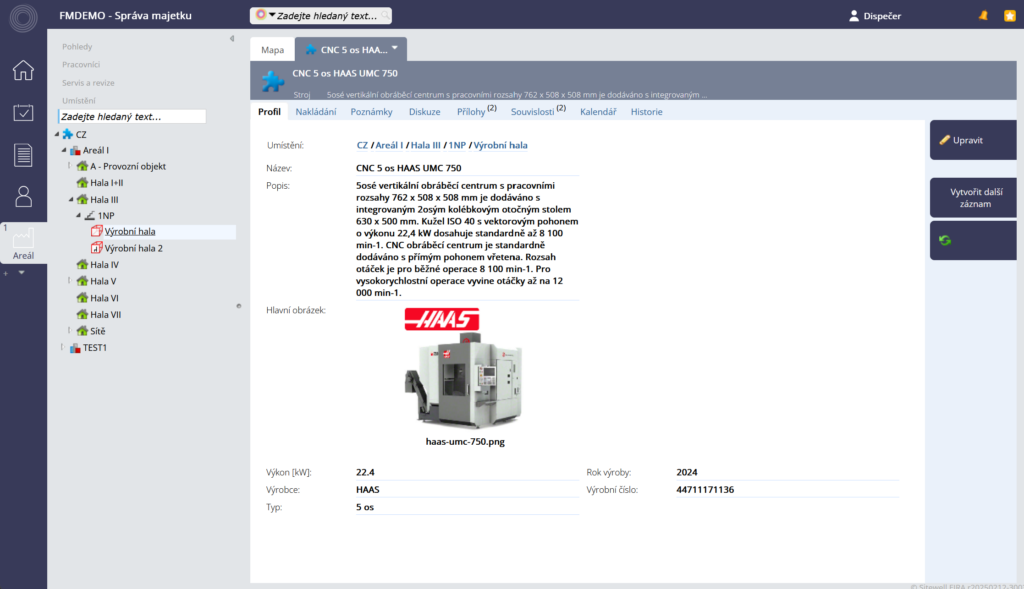Click the Hala III house icon

82,199
